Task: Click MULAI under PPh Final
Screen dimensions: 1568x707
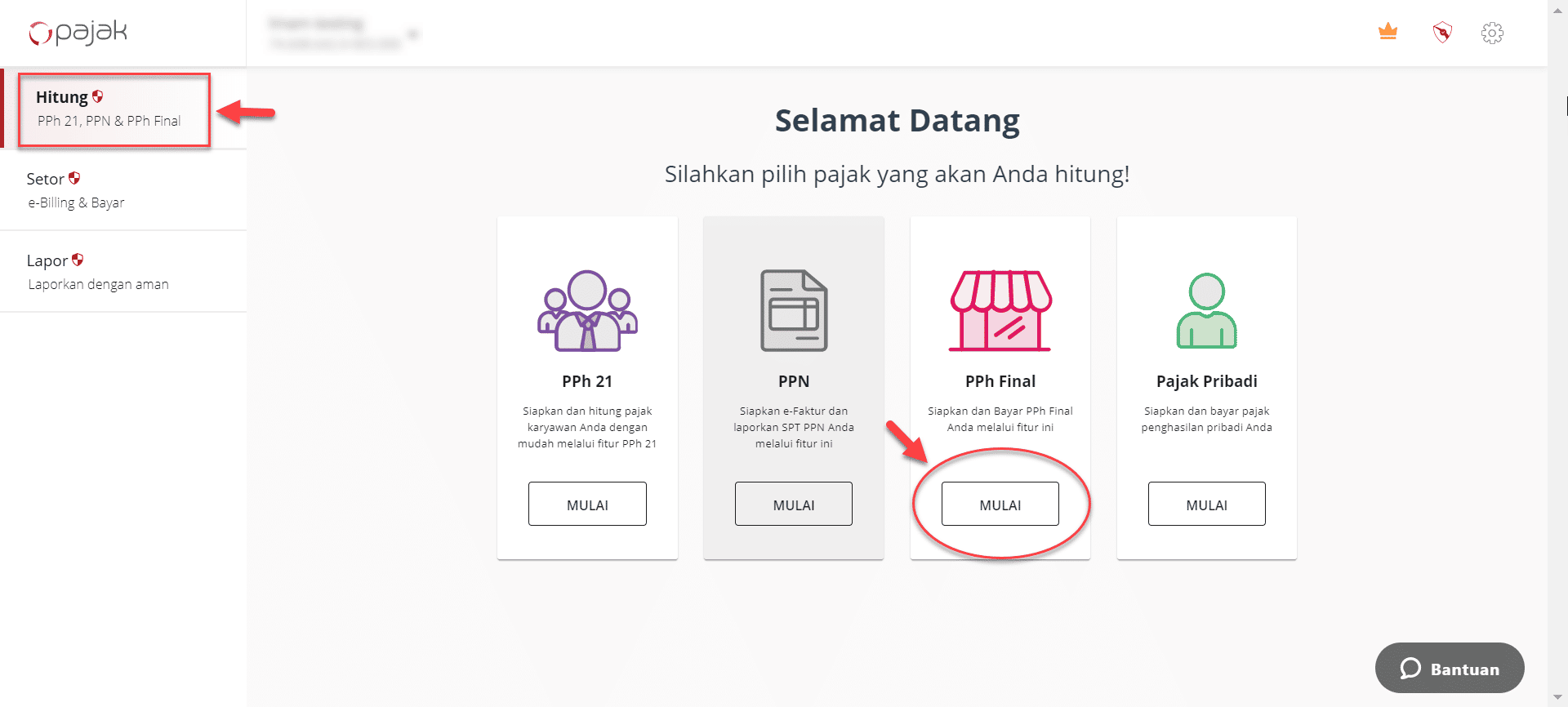Action: tap(1000, 504)
